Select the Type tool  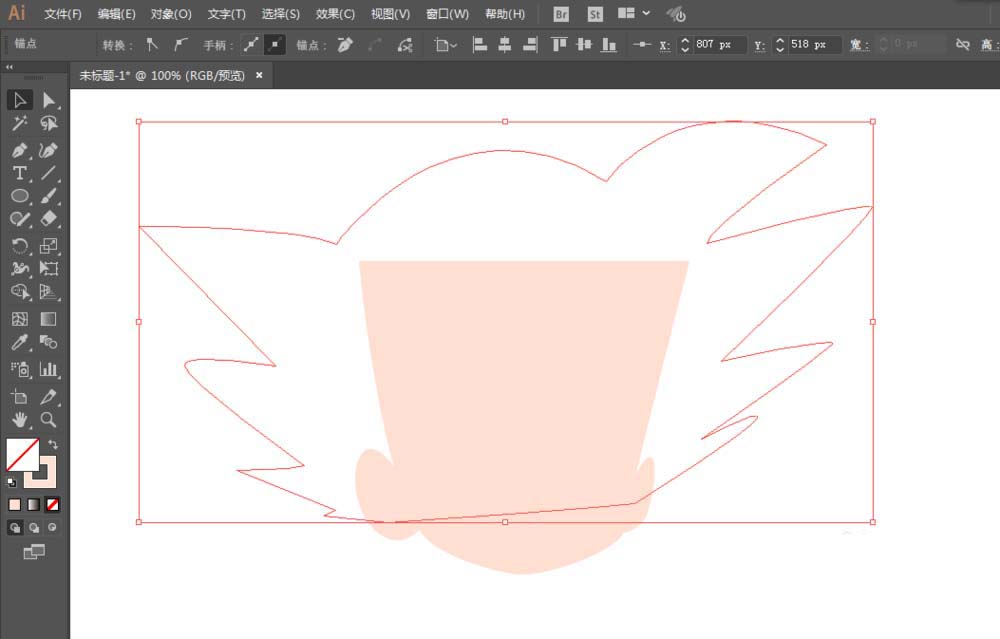coord(20,173)
